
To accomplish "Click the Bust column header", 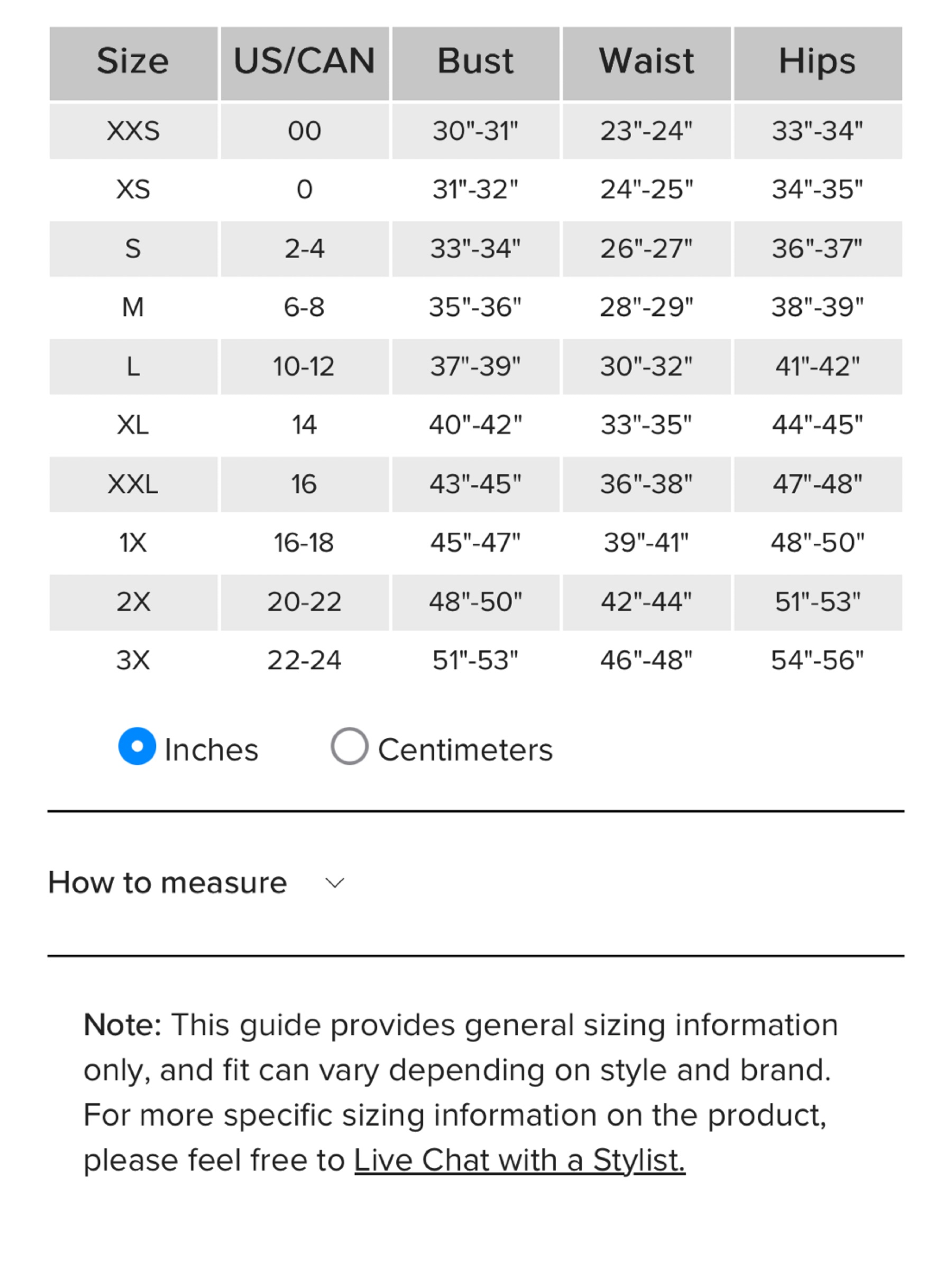I will (475, 63).
